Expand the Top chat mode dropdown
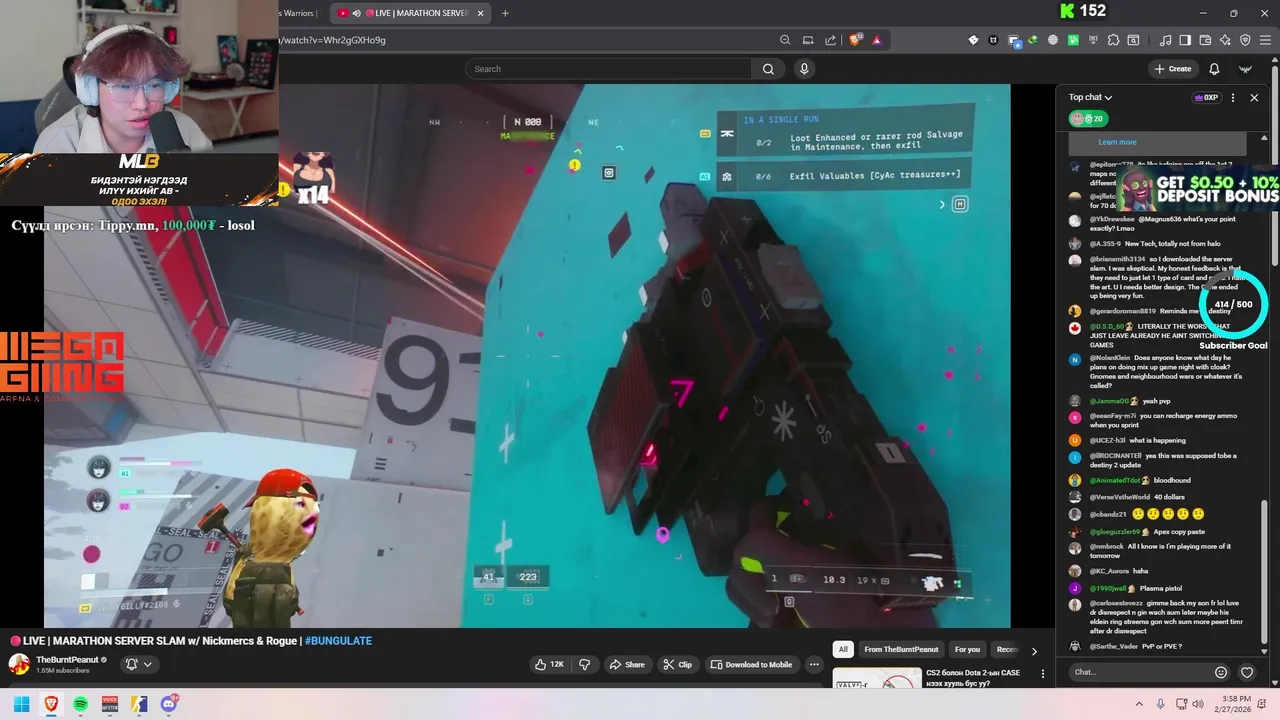This screenshot has height=720, width=1280. click(x=1090, y=97)
